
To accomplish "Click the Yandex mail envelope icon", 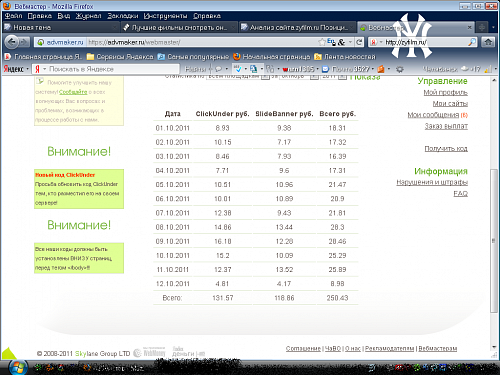I will coord(326,69).
